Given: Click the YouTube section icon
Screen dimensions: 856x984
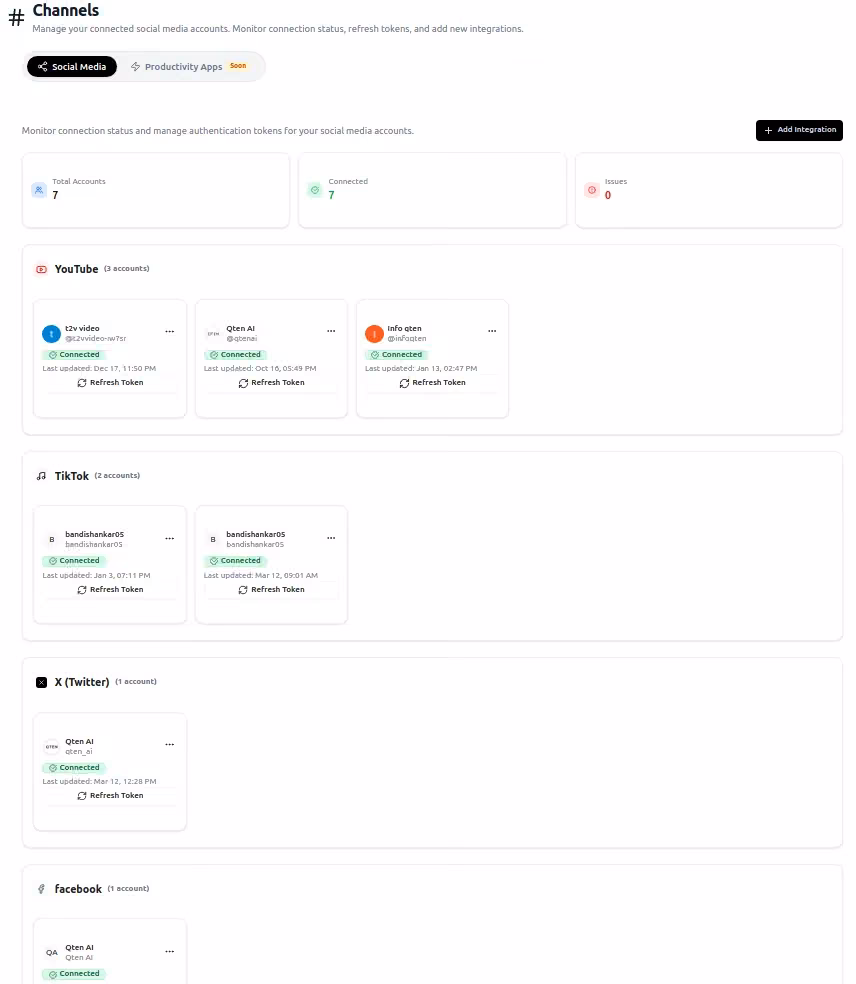Looking at the screenshot, I should tap(41, 269).
